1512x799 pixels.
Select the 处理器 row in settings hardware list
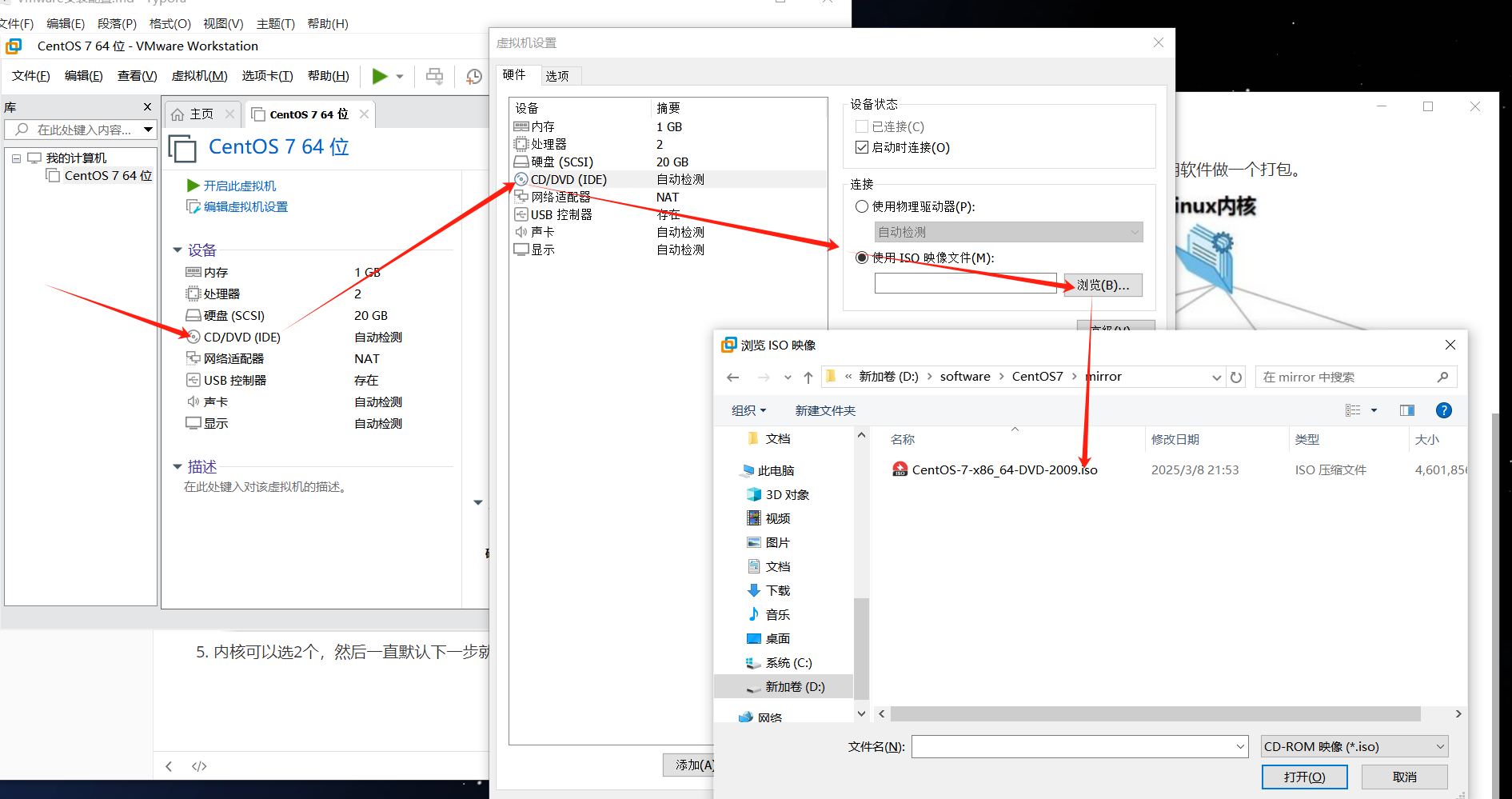click(x=668, y=144)
